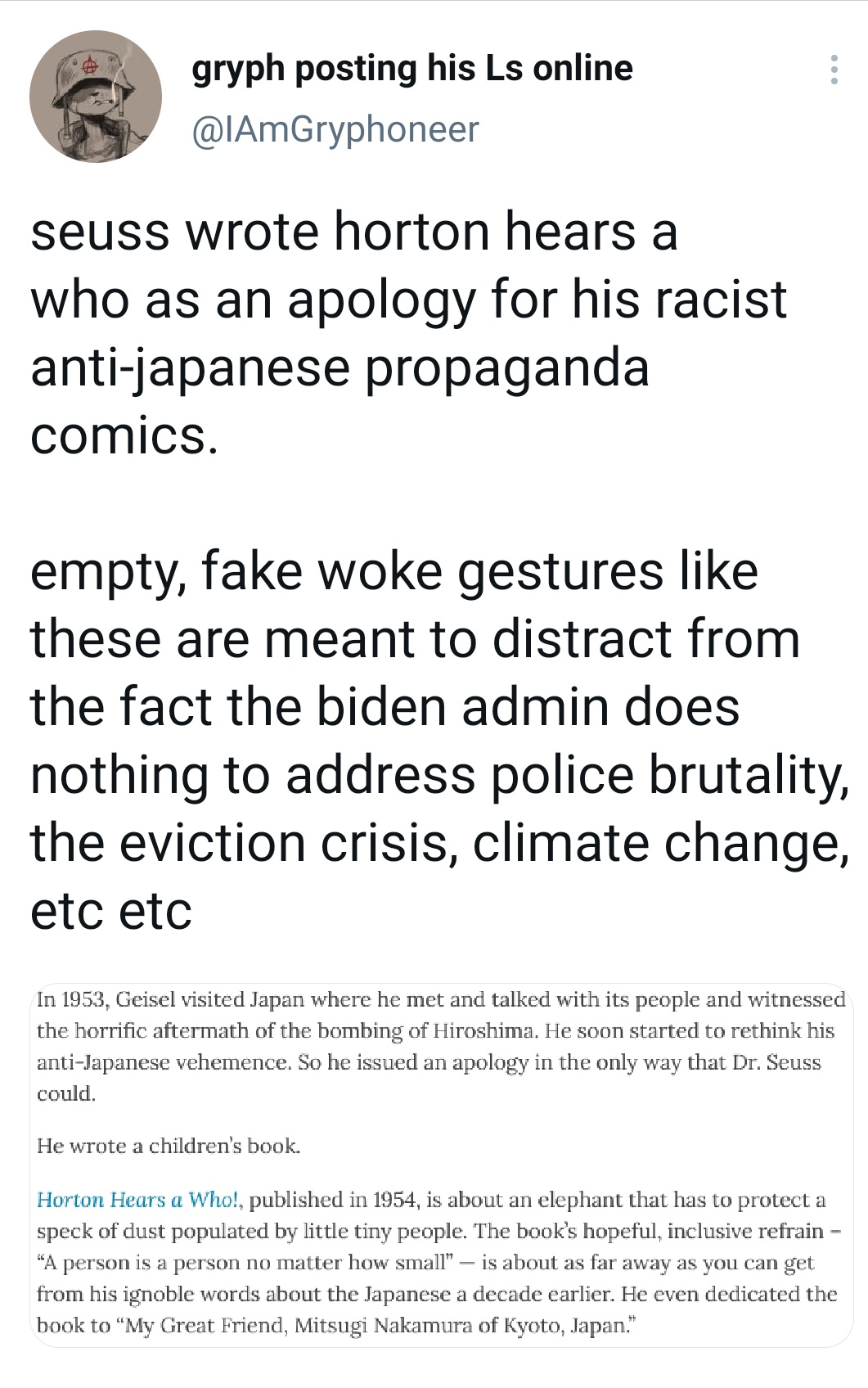Viewport: 868px width, 1388px height.
Task: Click the year "1954" in the article
Action: click(396, 1200)
